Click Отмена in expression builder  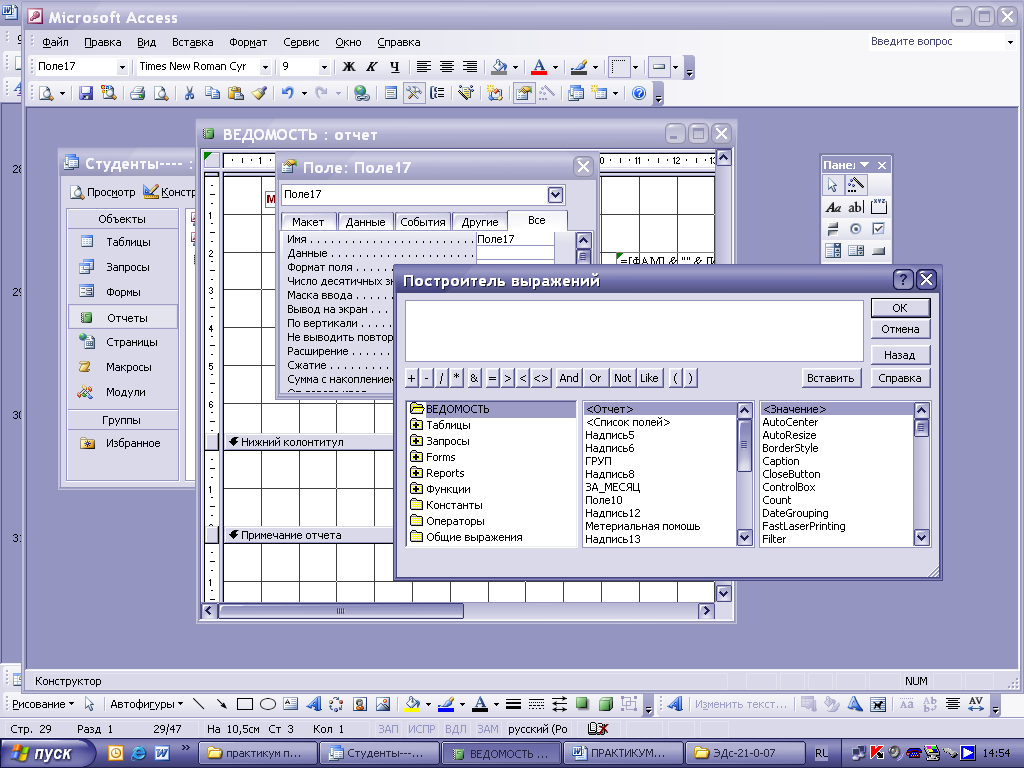tap(900, 329)
